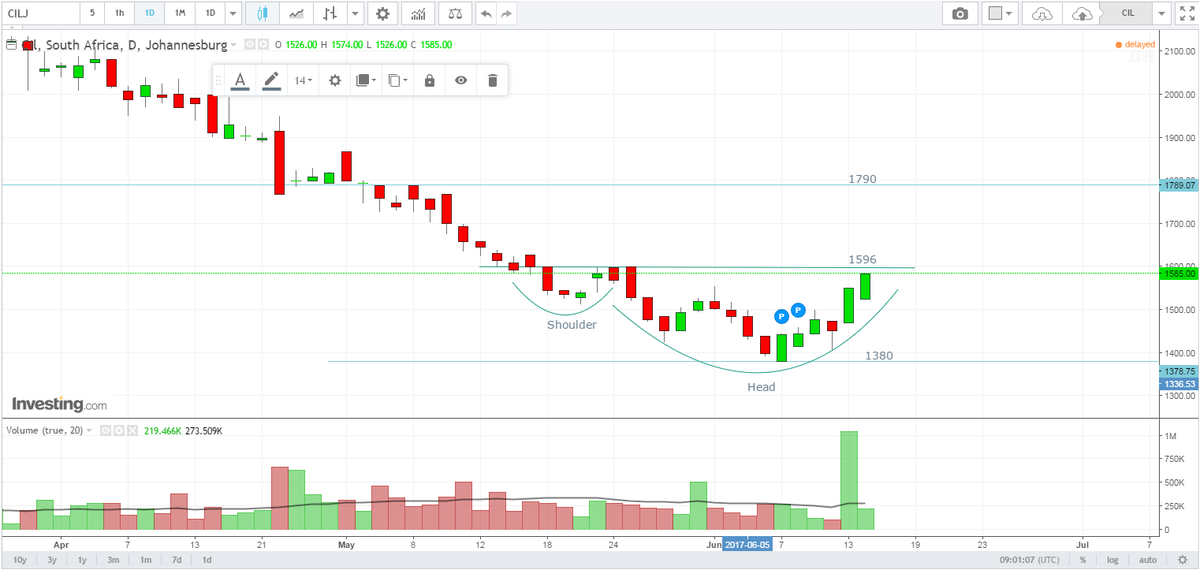
Task: Select the 1596 line label
Action: click(x=862, y=259)
